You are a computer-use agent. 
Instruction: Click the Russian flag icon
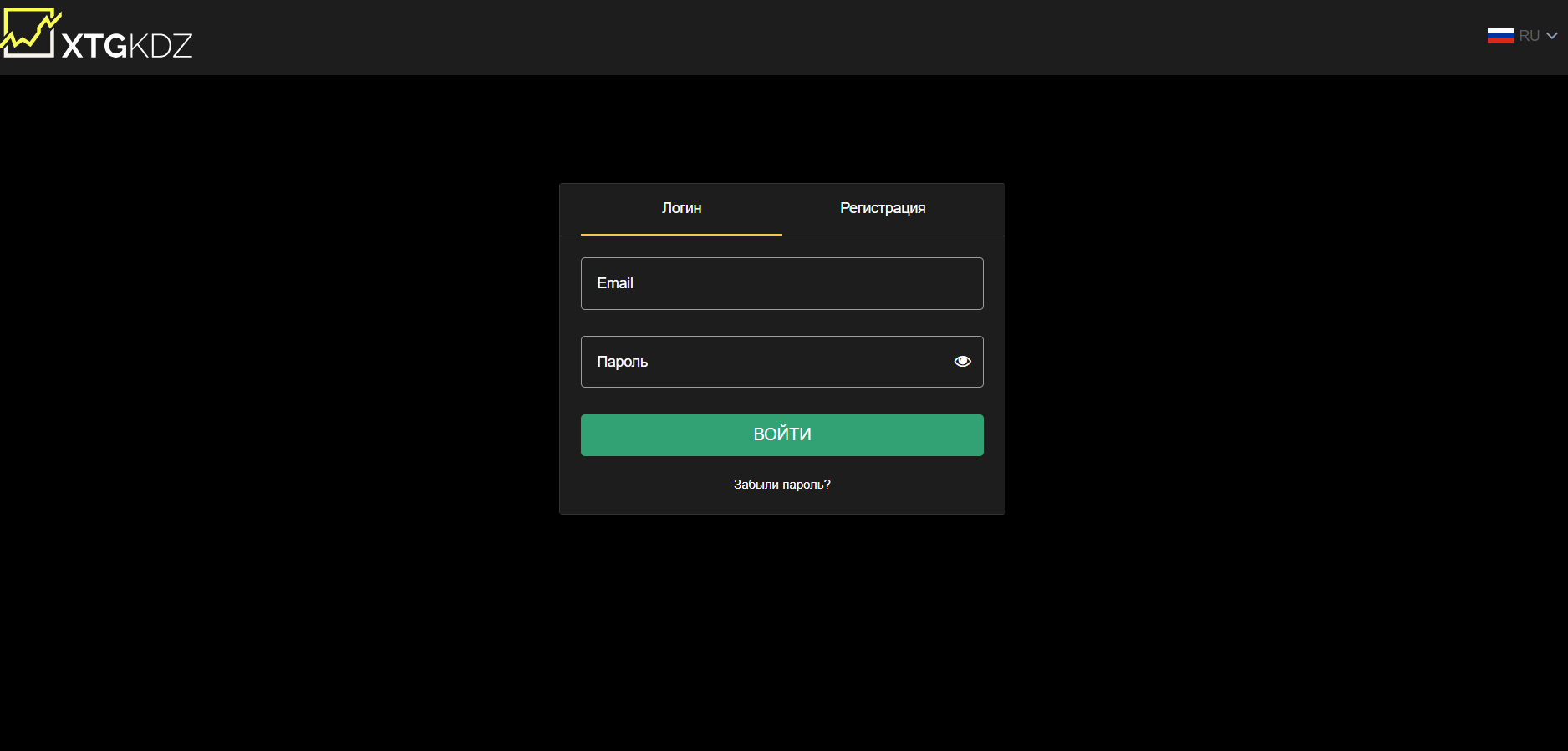click(1499, 36)
